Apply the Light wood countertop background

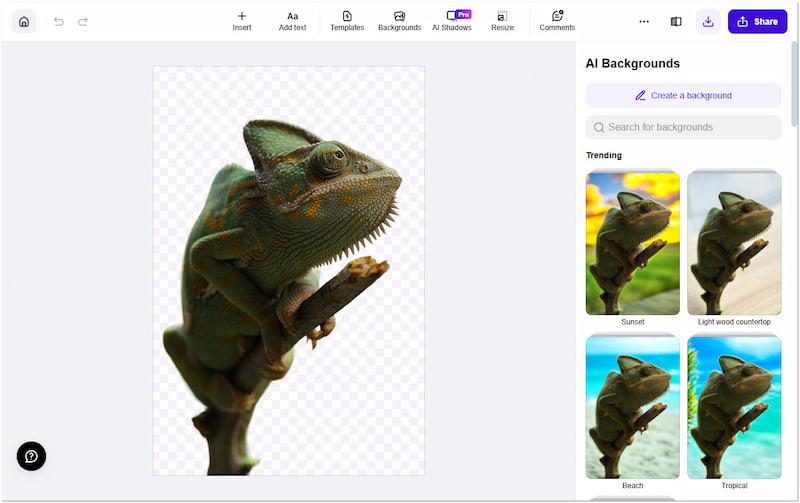pos(734,243)
